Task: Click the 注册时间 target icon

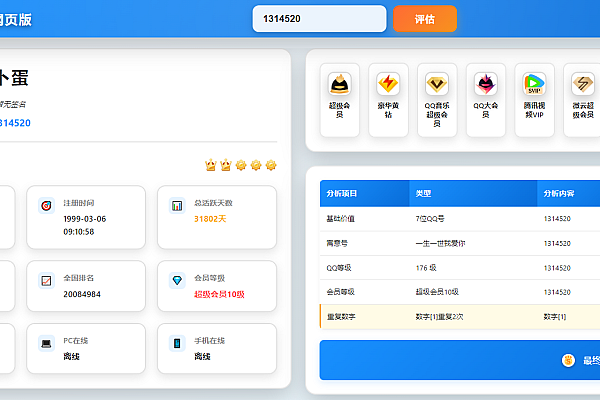Action: (46, 206)
